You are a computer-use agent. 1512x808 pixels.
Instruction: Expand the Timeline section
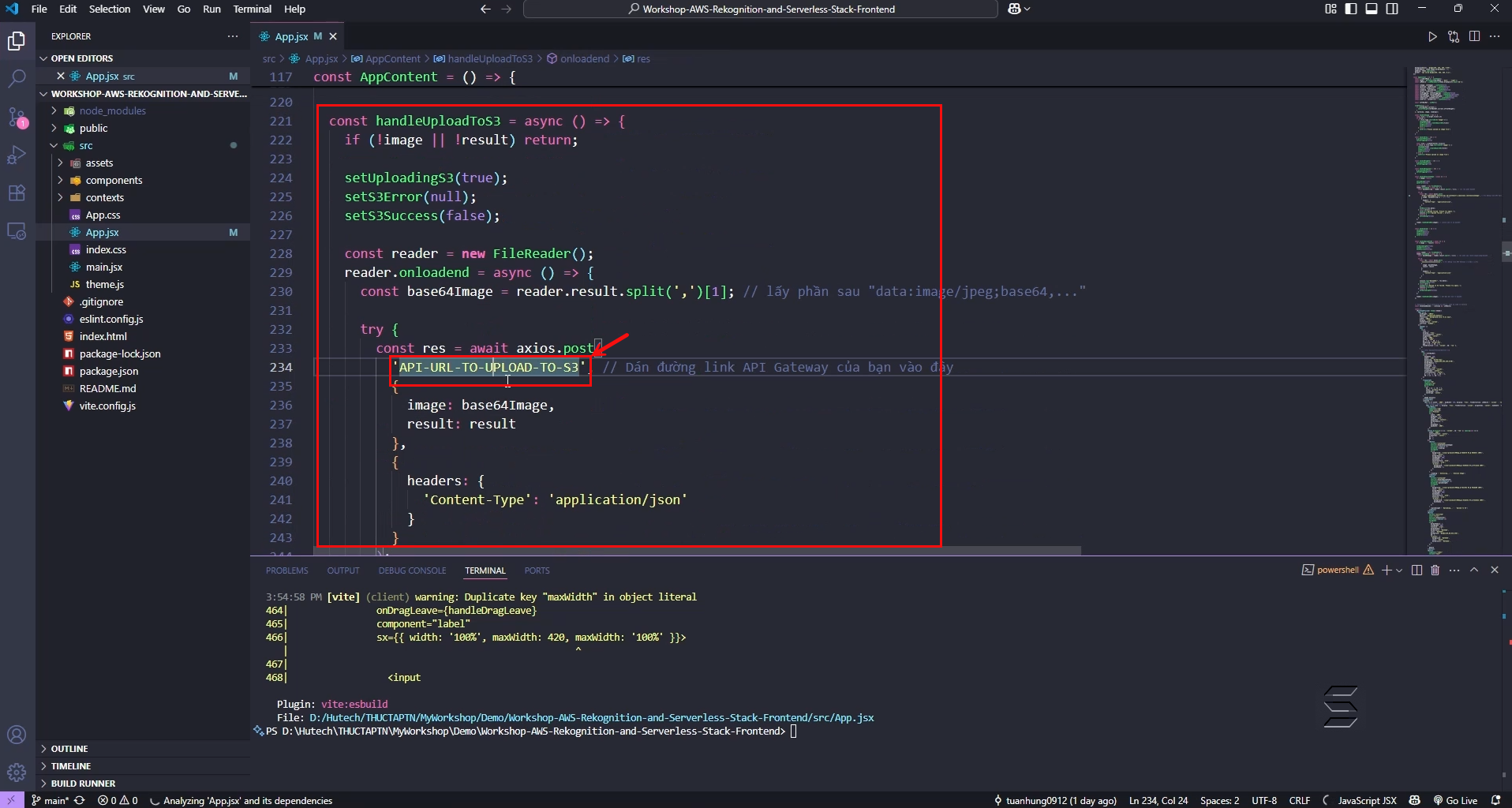pos(143,765)
